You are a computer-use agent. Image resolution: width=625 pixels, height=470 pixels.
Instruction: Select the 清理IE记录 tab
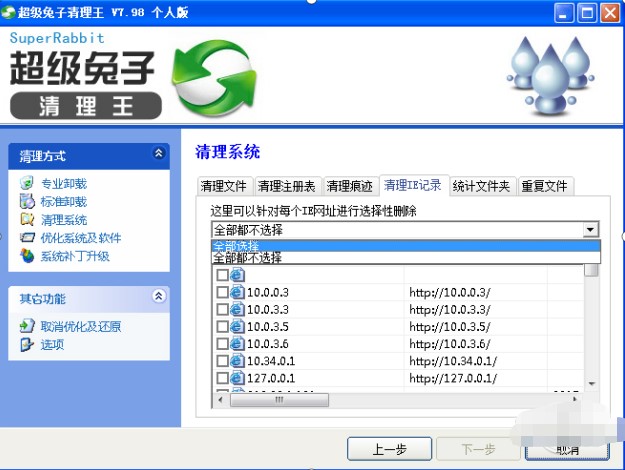[x=413, y=185]
